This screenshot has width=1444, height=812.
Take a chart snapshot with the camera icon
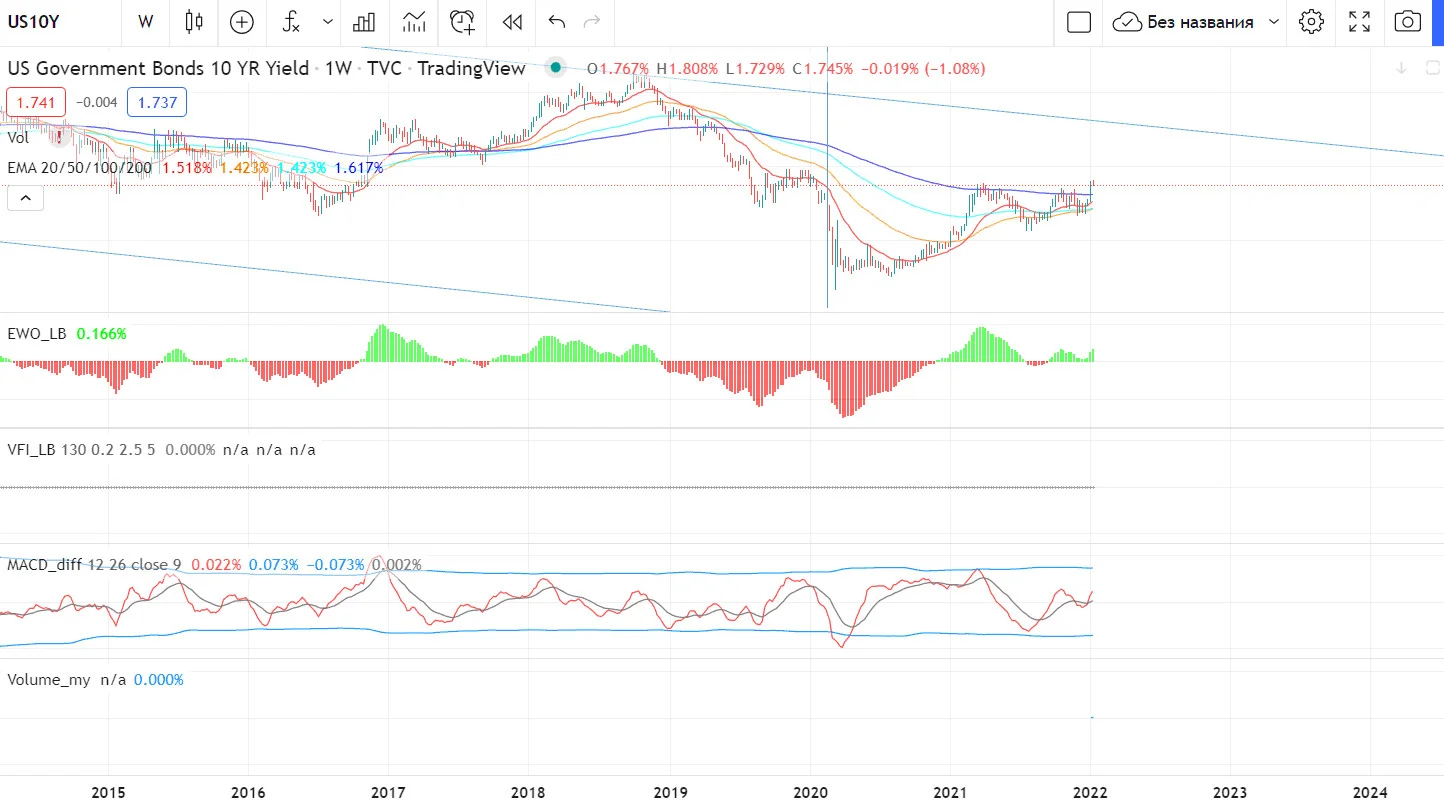[1407, 21]
